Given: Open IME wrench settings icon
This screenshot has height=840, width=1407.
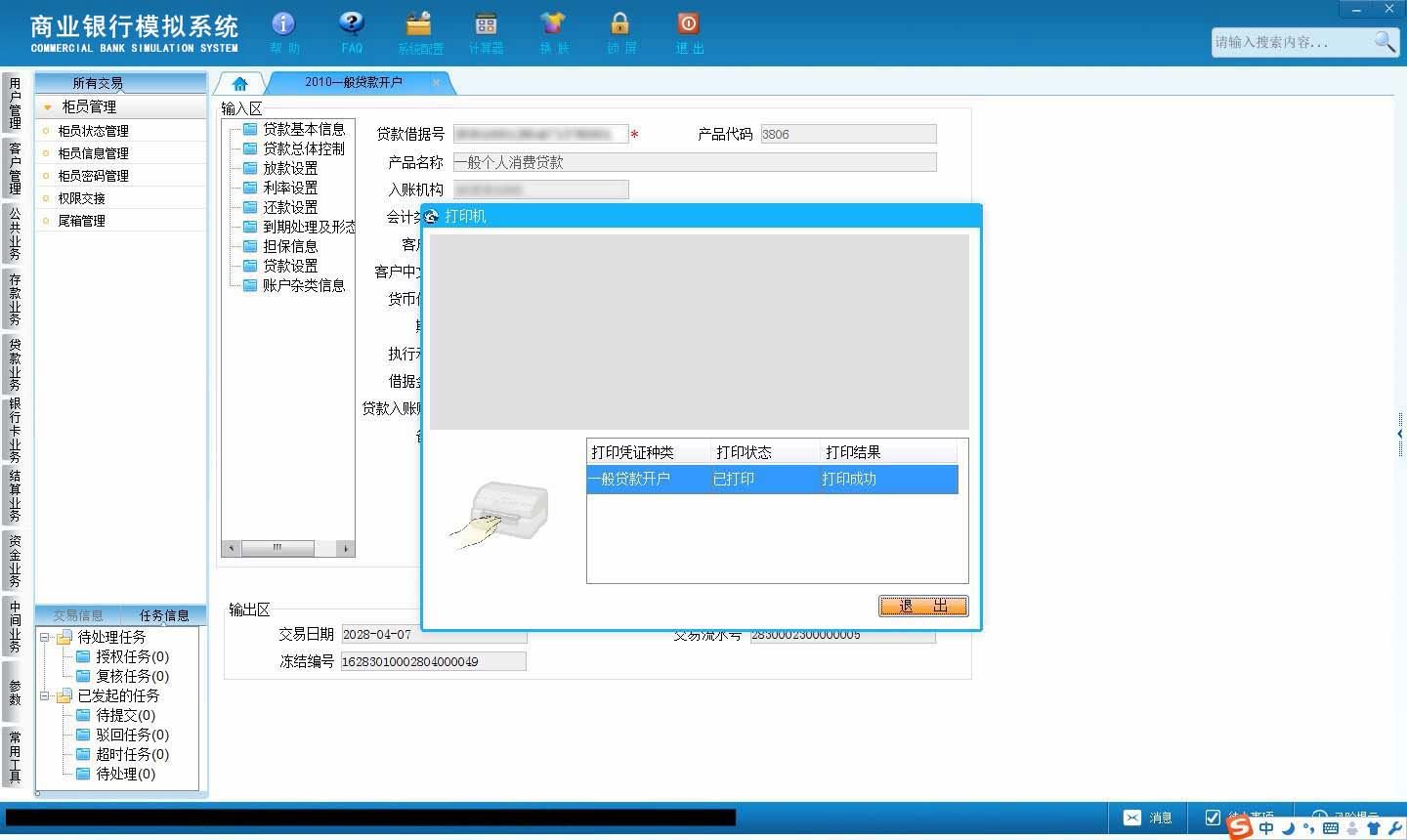Looking at the screenshot, I should [1394, 828].
